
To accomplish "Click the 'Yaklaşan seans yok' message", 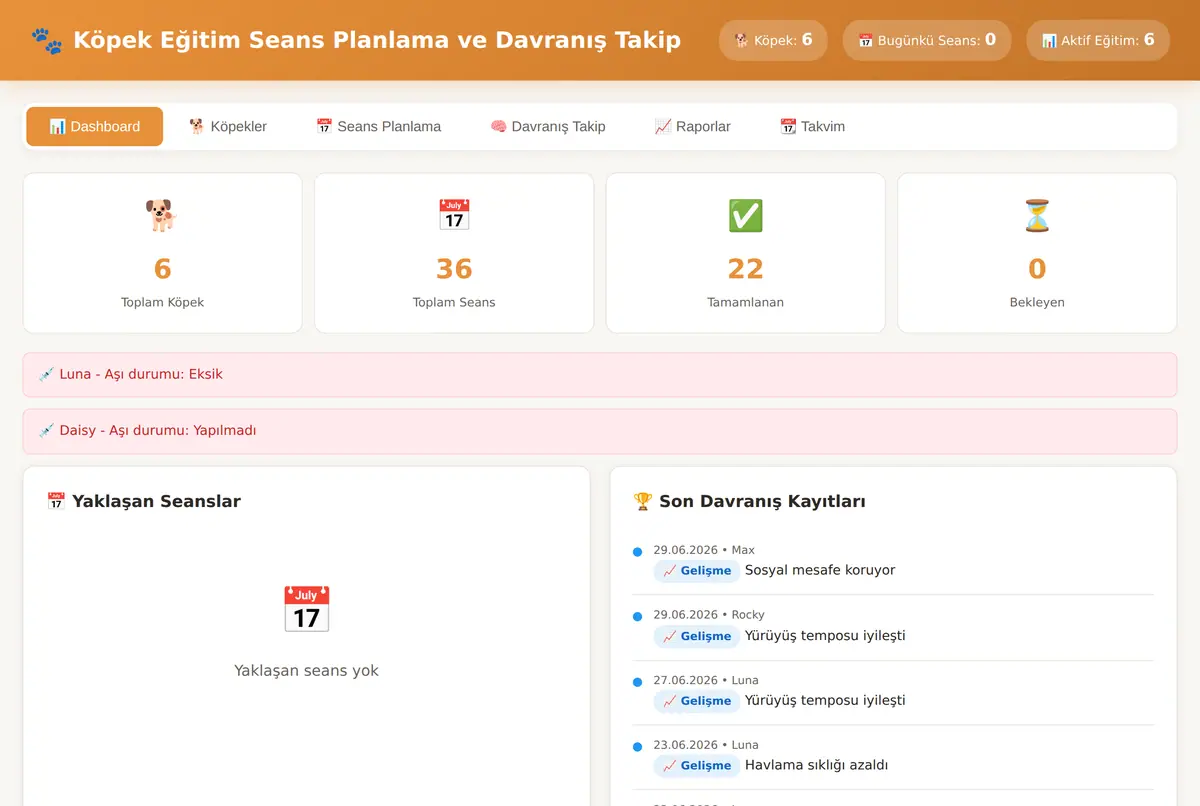I will tap(306, 670).
